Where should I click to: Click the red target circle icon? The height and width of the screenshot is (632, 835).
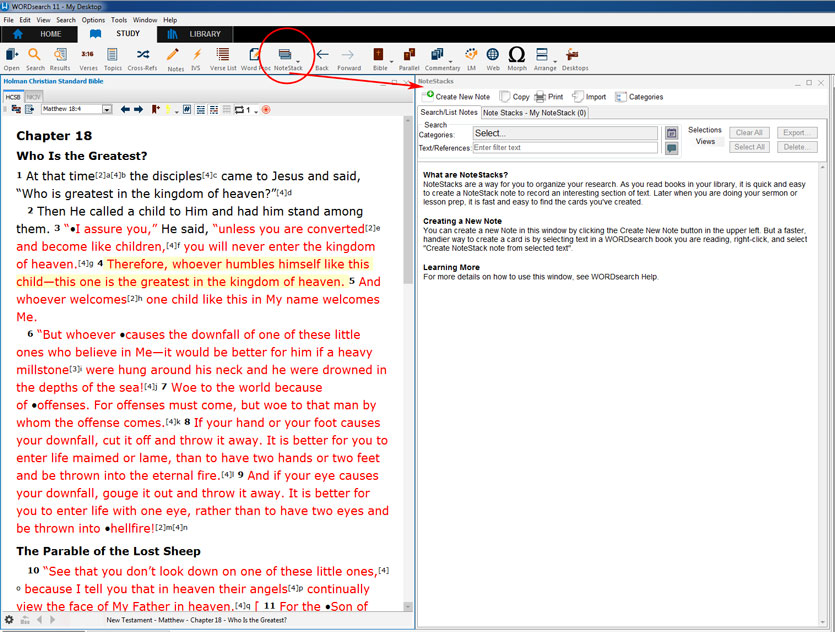(266, 109)
